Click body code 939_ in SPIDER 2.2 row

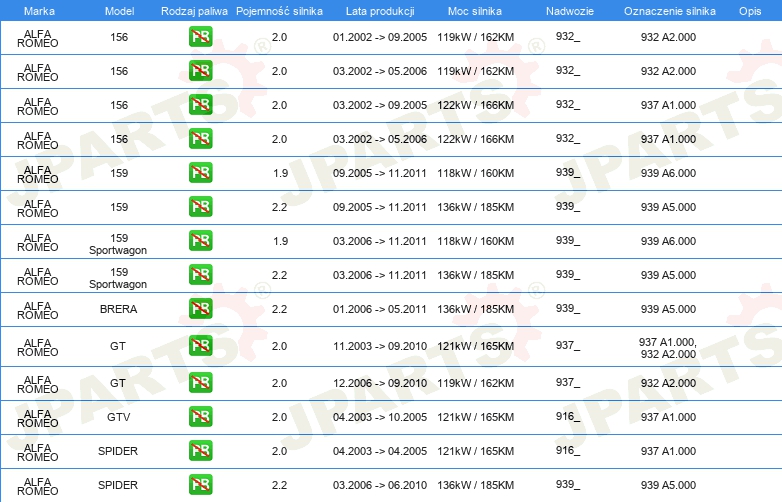[568, 484]
